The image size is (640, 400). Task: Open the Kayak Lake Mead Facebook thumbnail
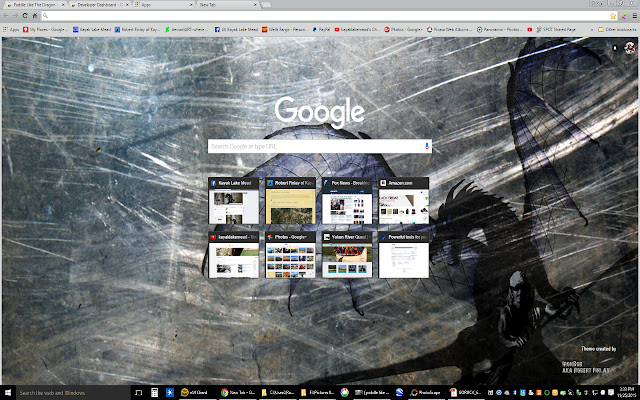(x=233, y=201)
